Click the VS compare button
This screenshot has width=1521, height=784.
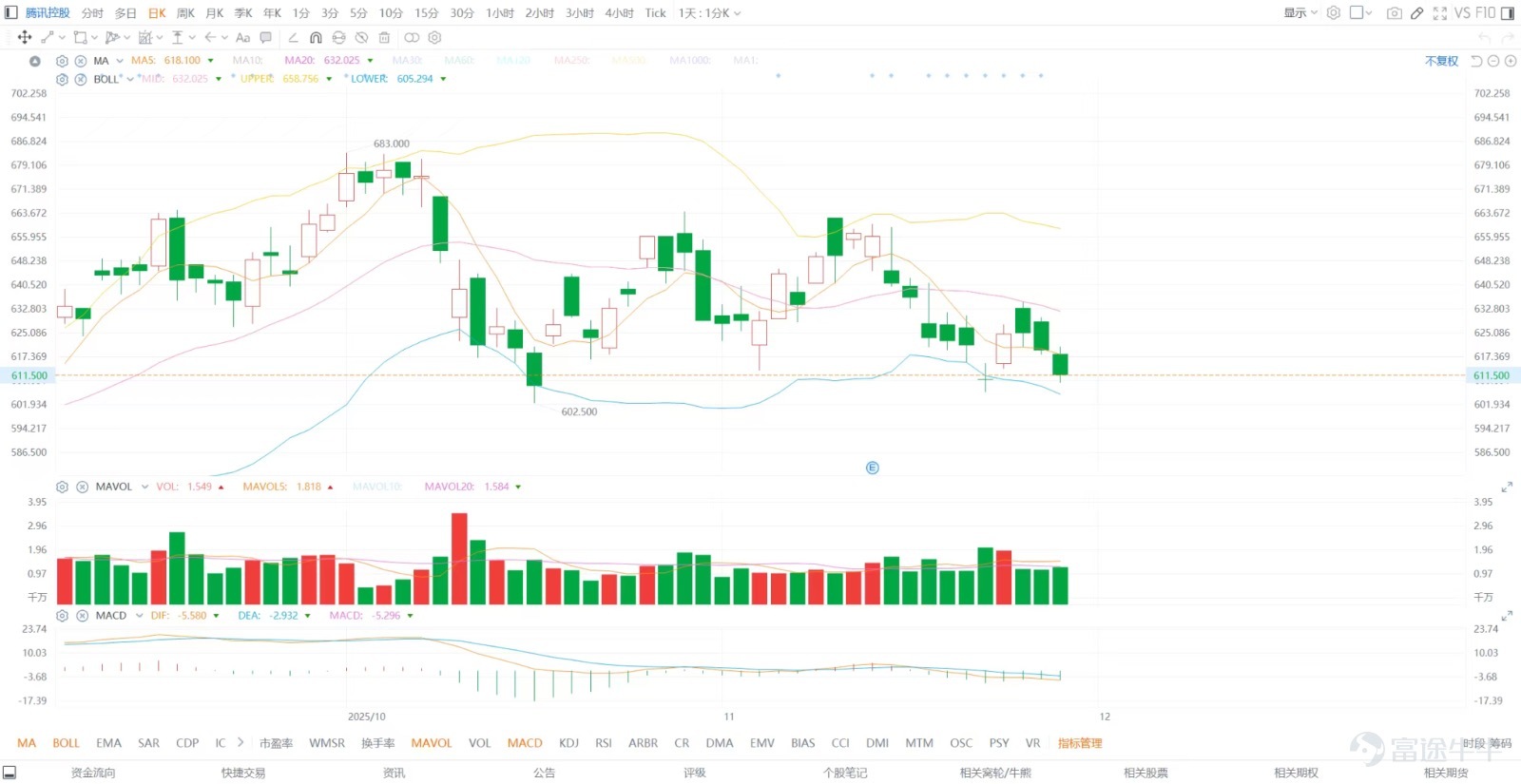pyautogui.click(x=1462, y=13)
